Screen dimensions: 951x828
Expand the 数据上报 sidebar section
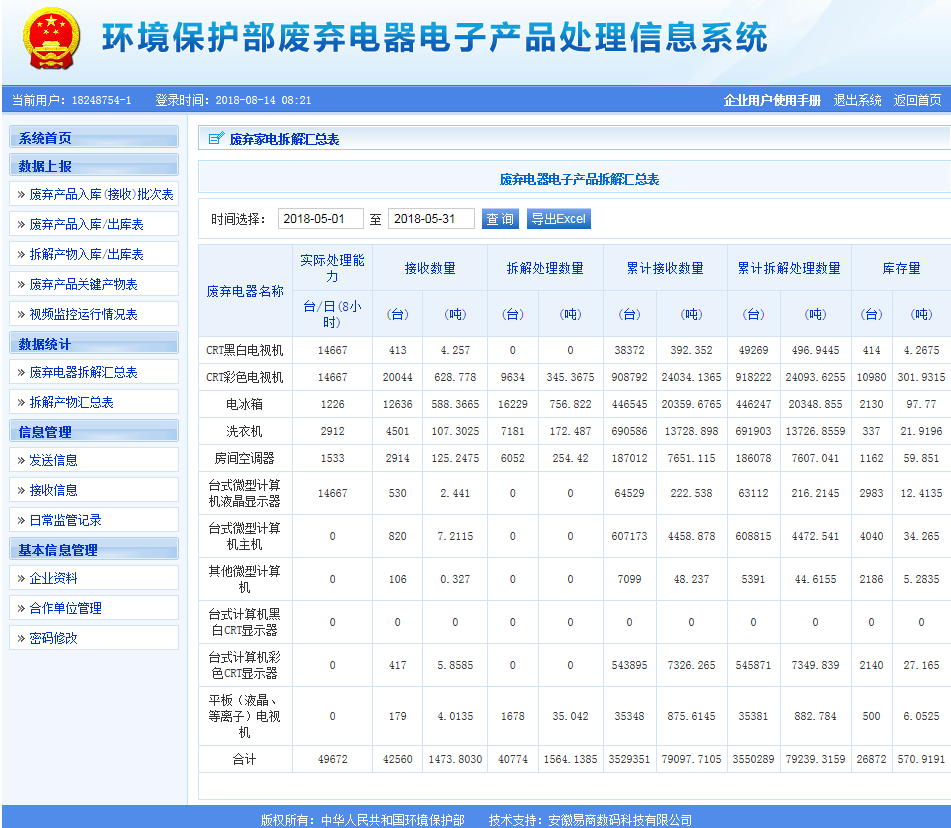click(x=46, y=166)
